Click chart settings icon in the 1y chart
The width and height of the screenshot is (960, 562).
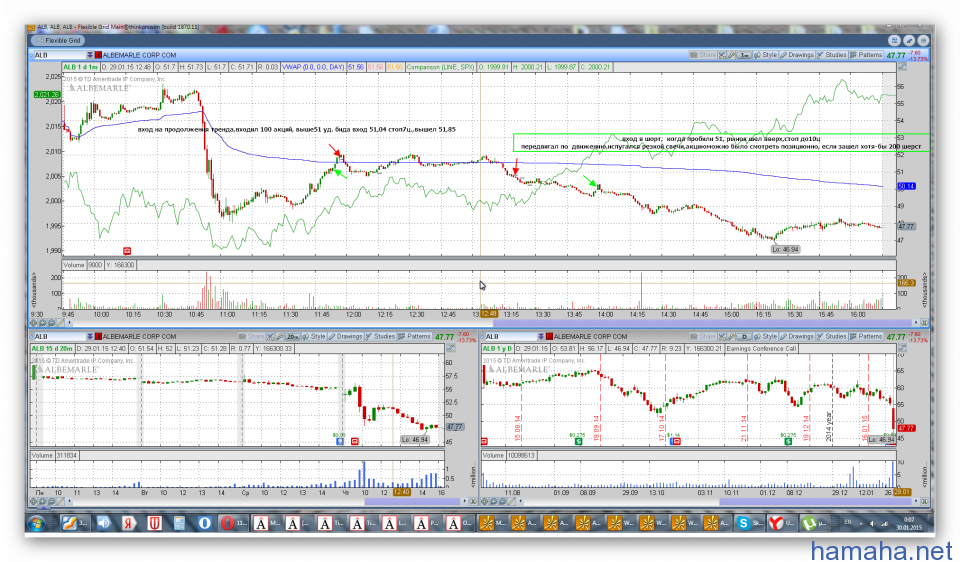[902, 348]
